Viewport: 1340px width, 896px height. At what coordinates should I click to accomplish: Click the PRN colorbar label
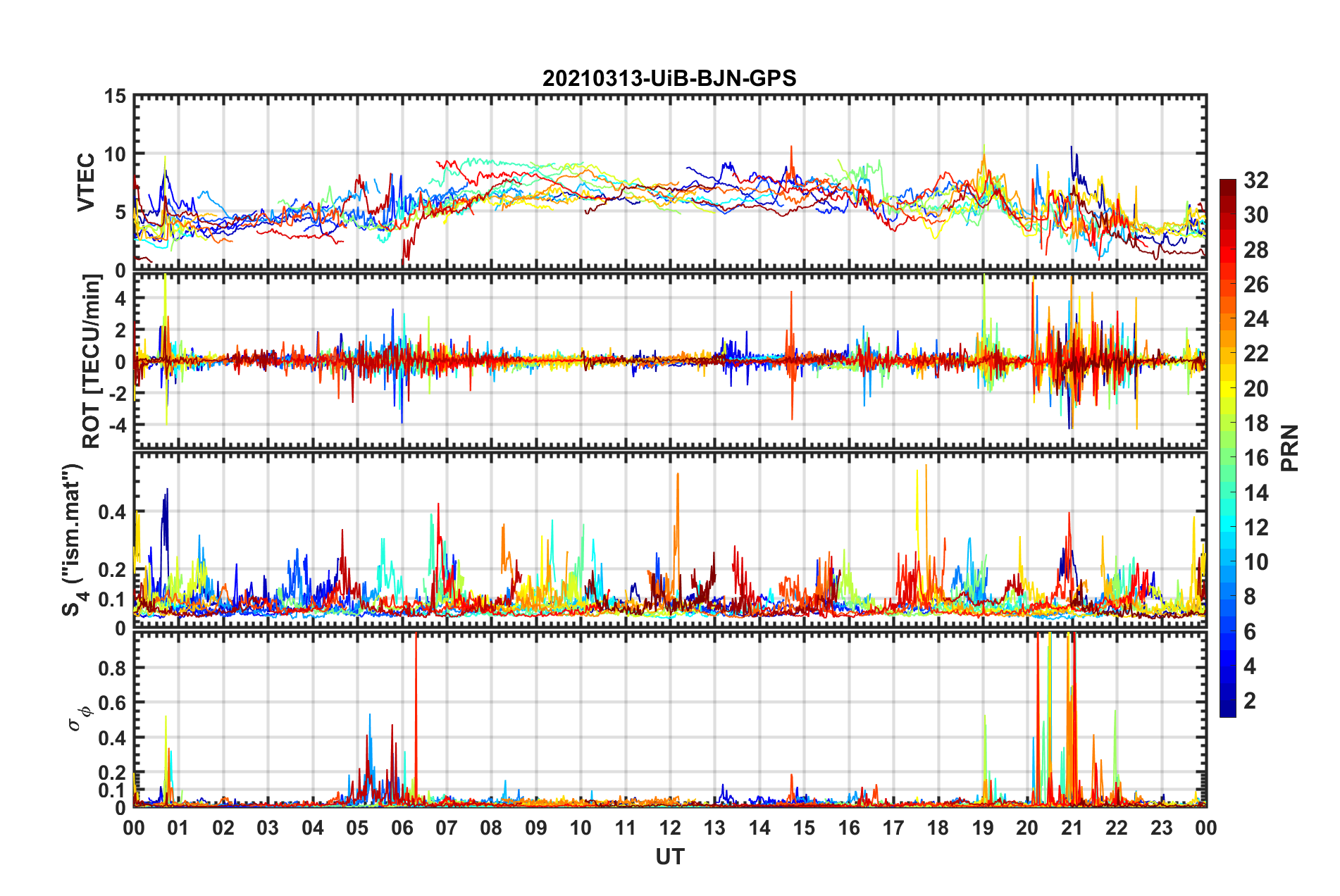1289,448
